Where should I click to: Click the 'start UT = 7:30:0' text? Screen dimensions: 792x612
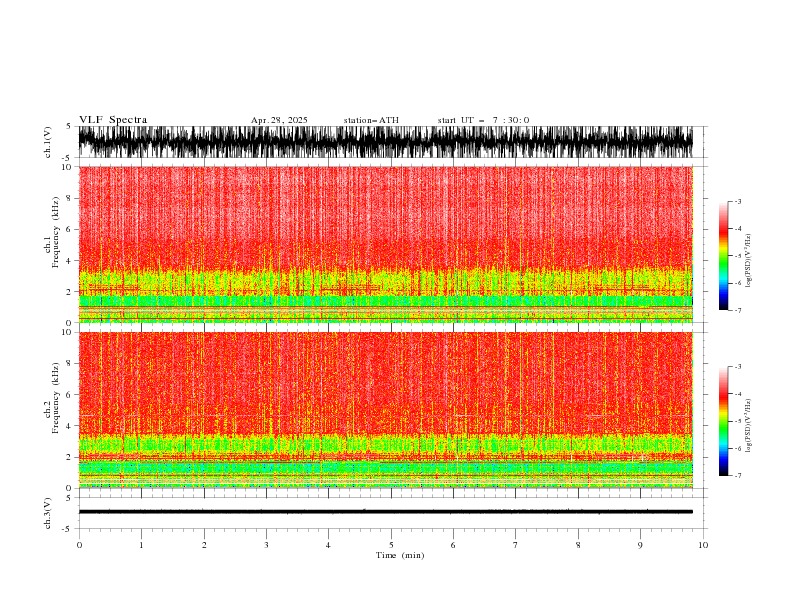[483, 120]
